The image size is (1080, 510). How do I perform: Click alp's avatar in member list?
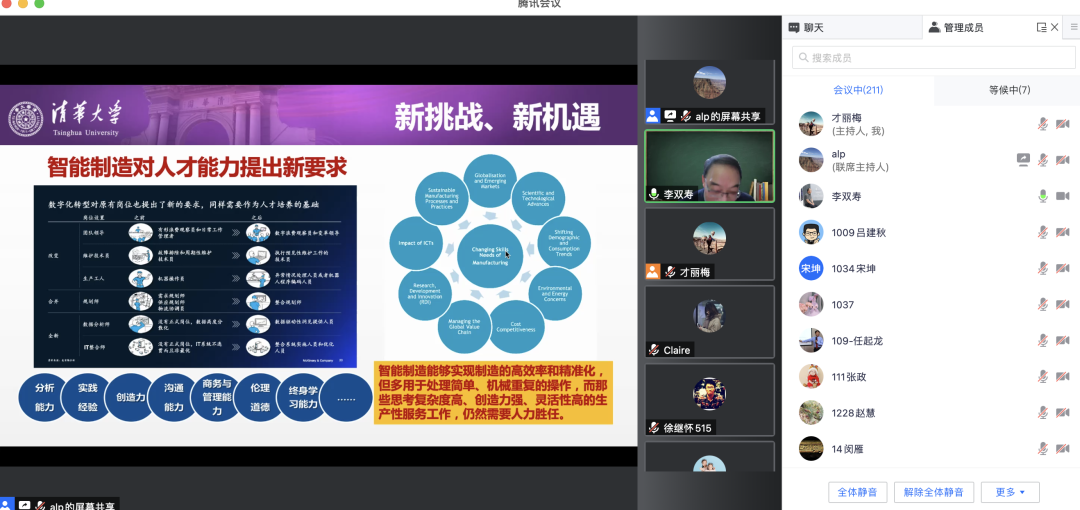[811, 160]
